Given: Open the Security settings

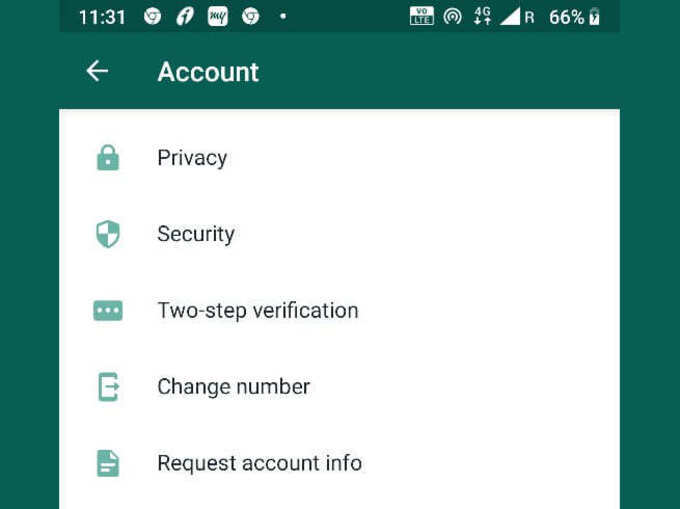Looking at the screenshot, I should point(339,234).
